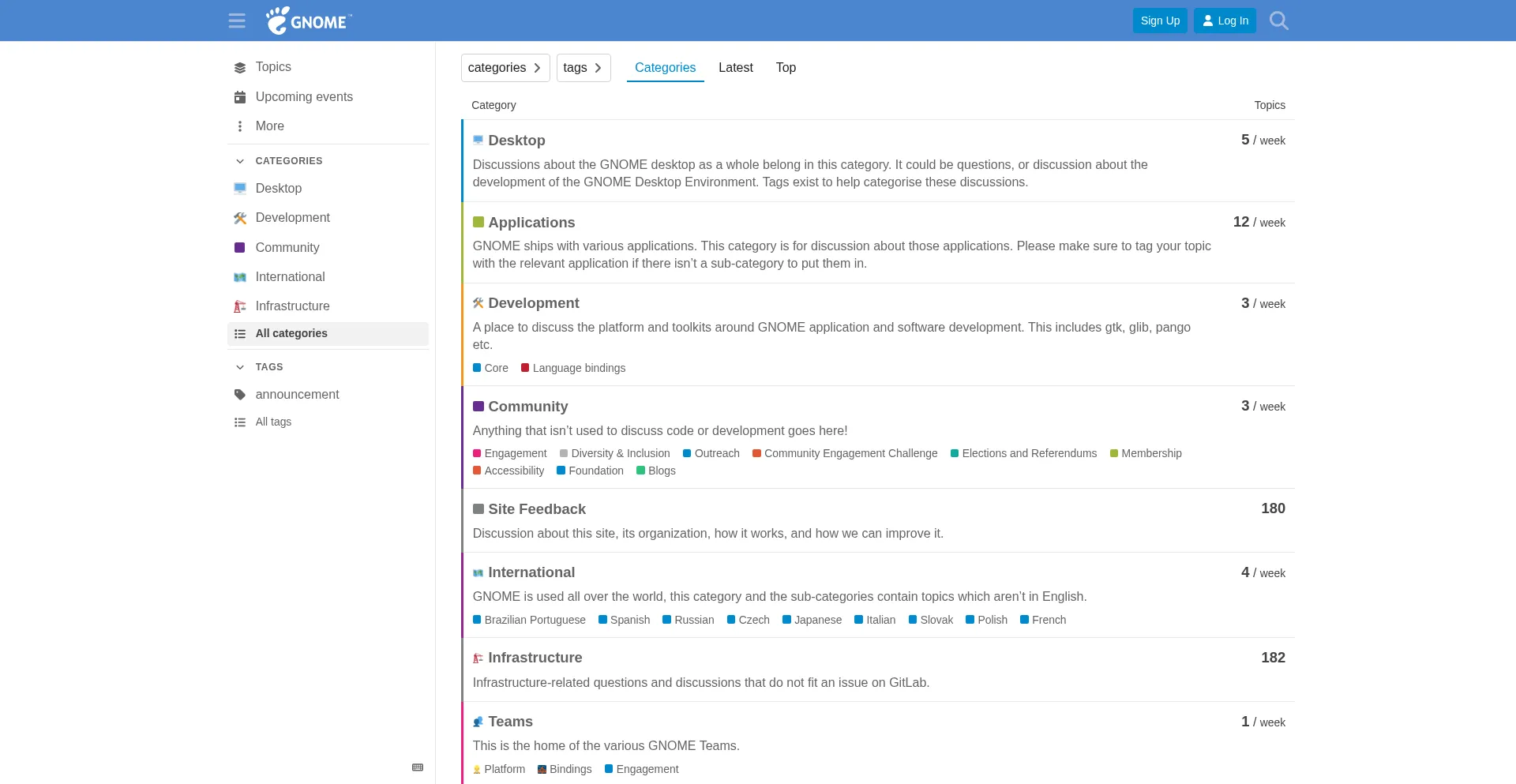Click the Platform subcategory icon under Teams
1516x784 pixels.
477,770
